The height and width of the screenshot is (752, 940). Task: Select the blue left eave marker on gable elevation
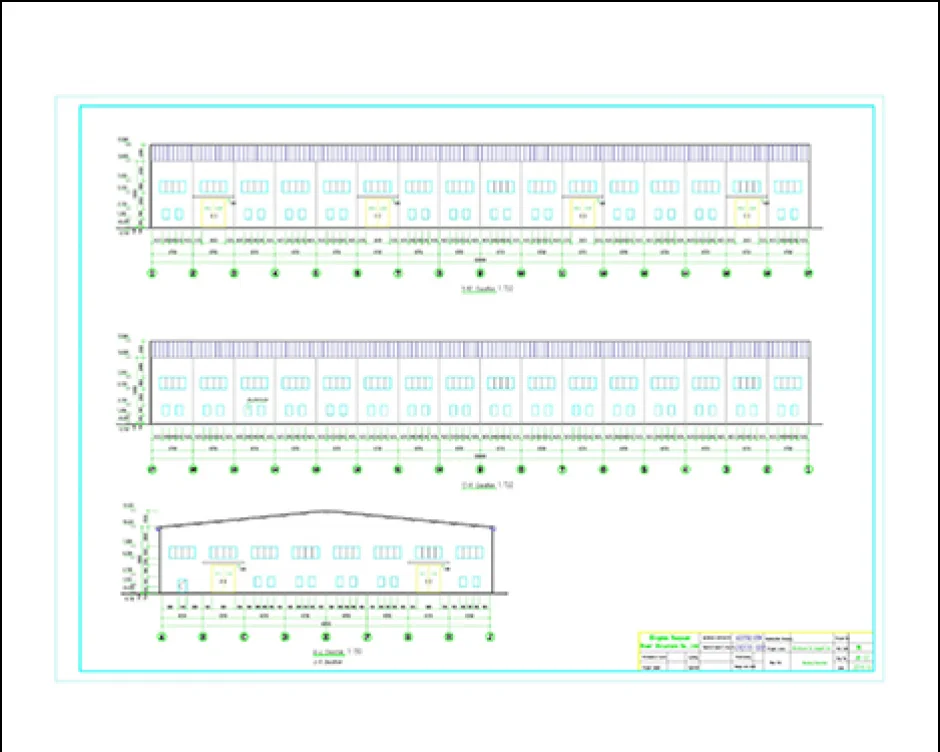[x=159, y=527]
